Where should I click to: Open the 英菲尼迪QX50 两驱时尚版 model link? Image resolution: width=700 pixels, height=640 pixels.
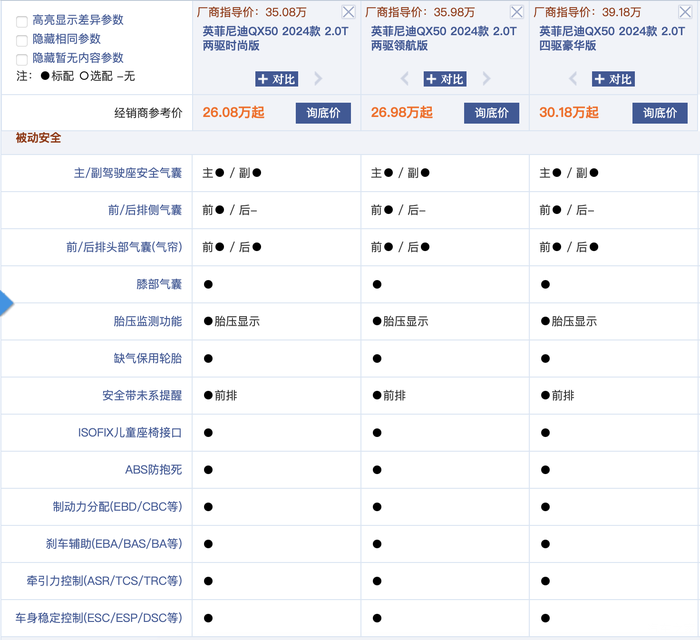[x=274, y=38]
